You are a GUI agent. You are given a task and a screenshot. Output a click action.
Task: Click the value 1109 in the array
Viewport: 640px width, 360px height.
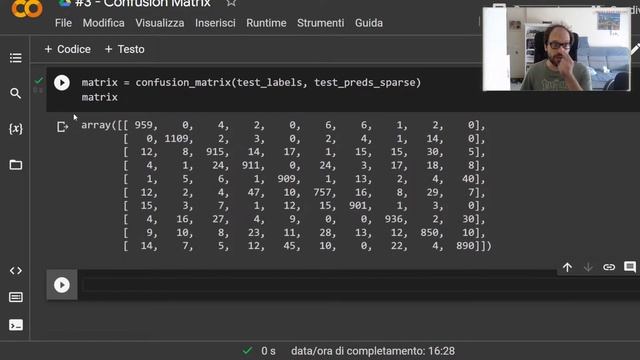click(x=176, y=139)
